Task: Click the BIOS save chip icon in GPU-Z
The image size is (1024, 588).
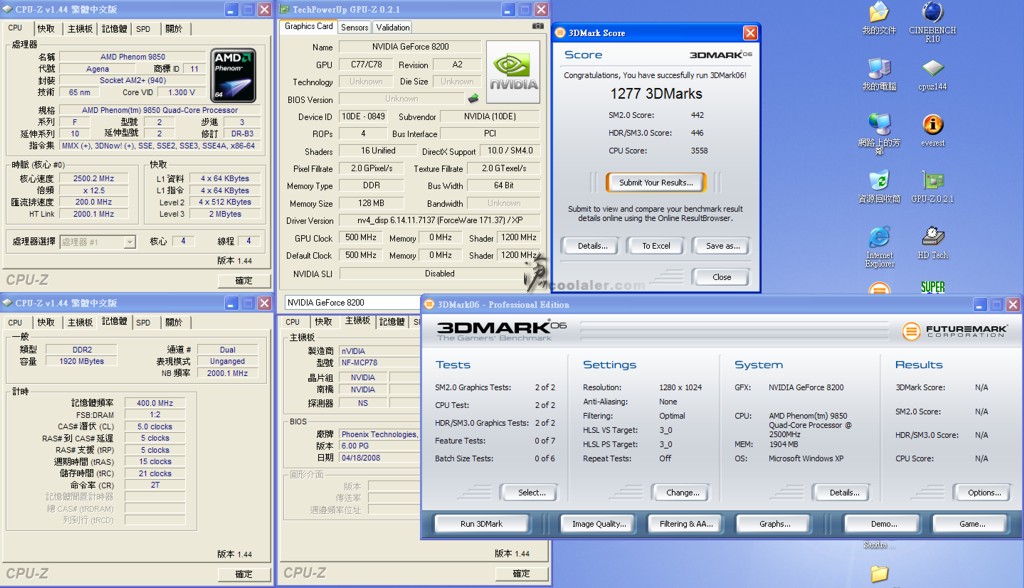Action: click(x=473, y=99)
